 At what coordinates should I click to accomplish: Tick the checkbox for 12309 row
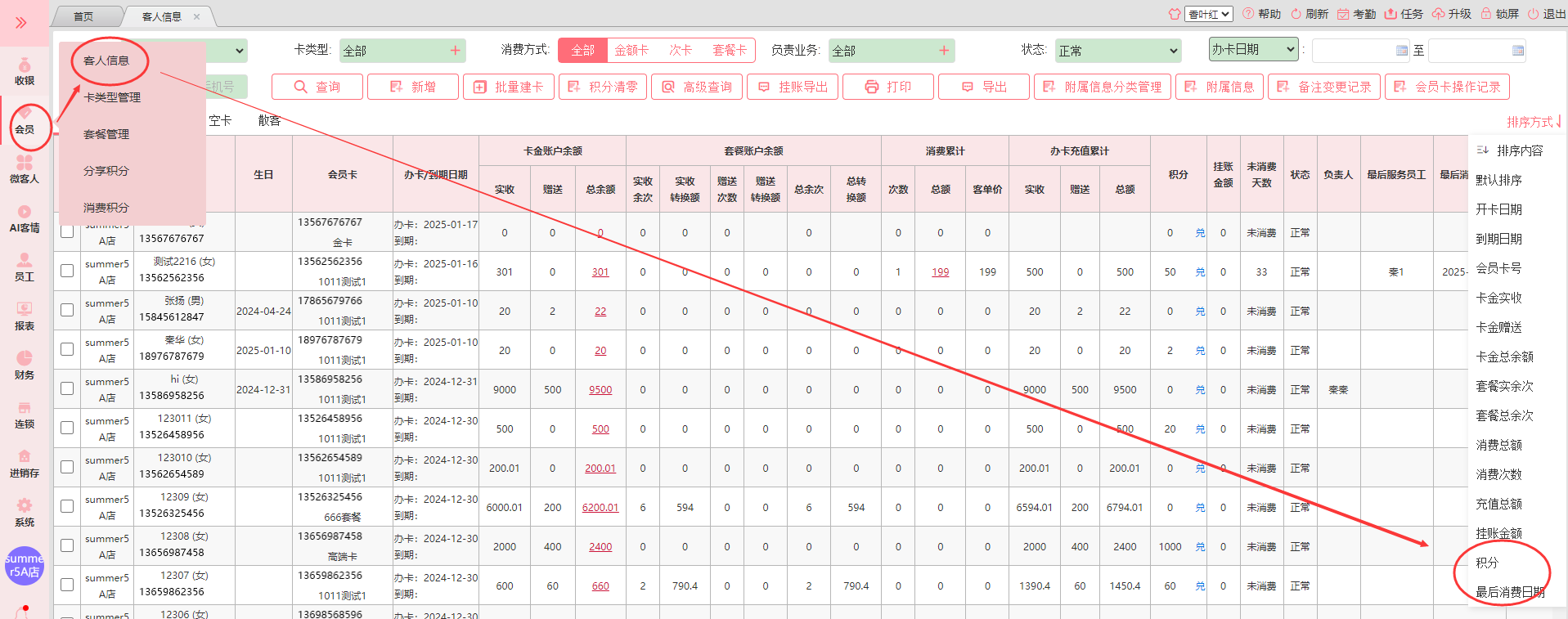click(67, 506)
